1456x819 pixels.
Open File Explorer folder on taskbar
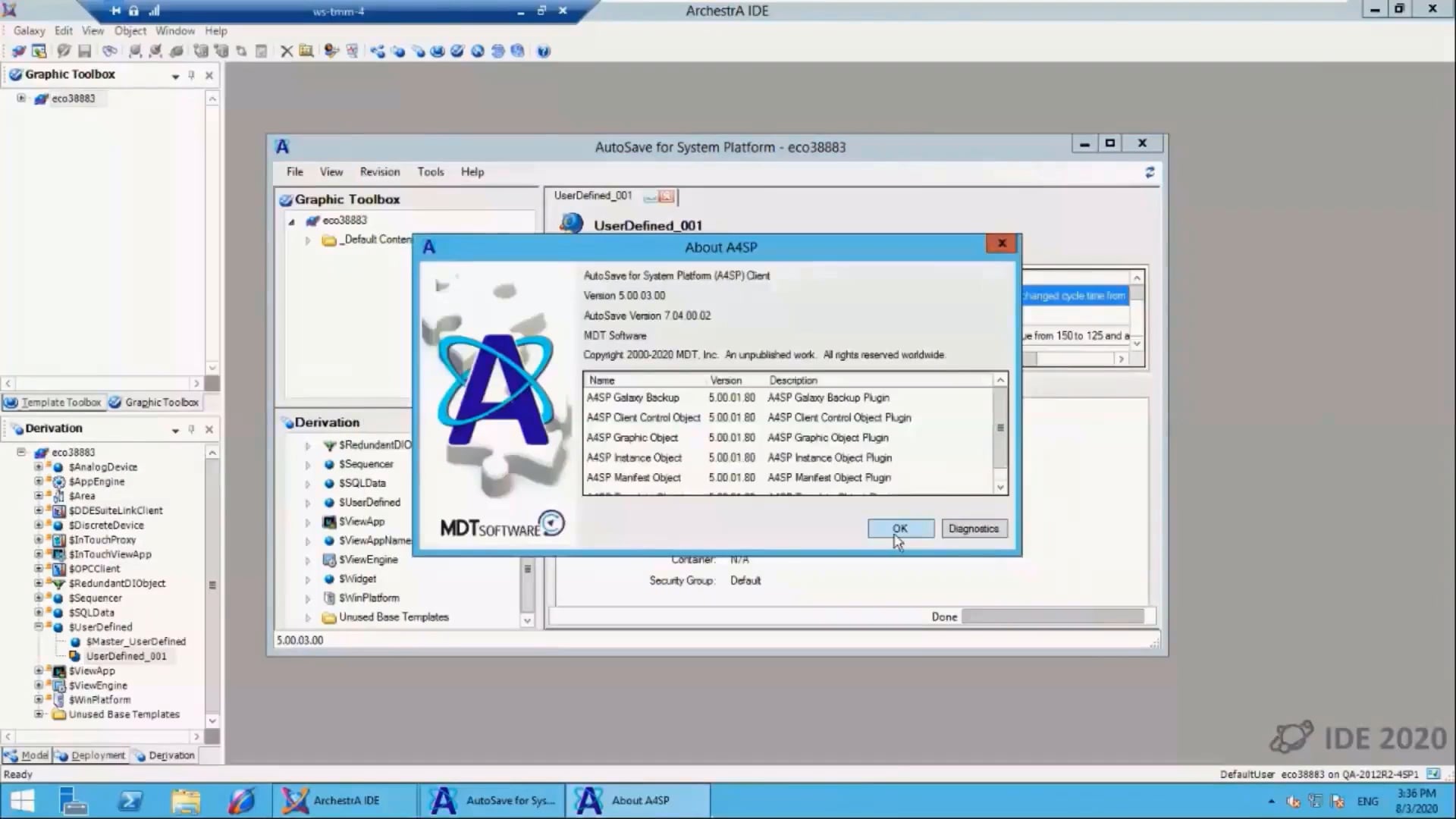point(186,800)
